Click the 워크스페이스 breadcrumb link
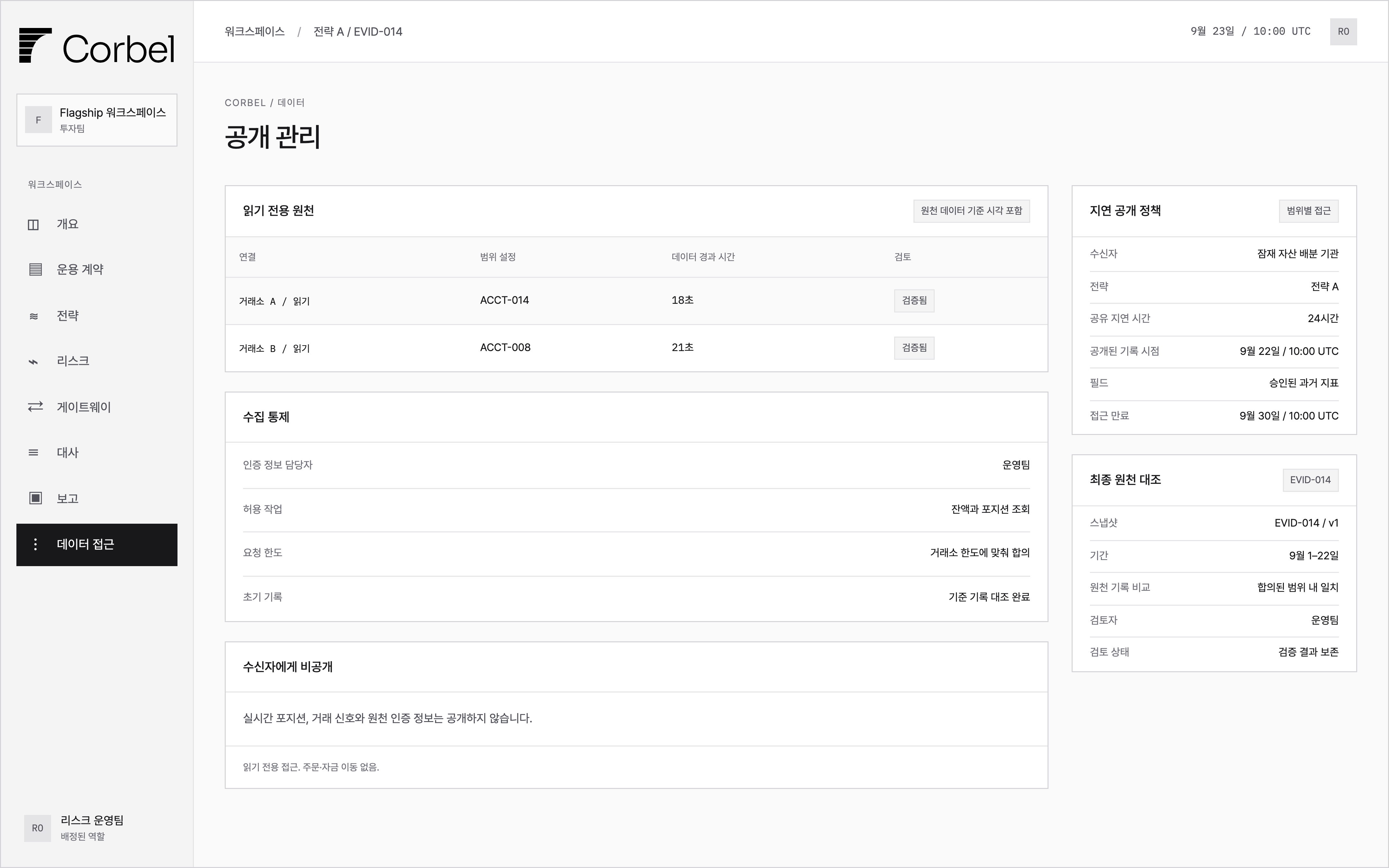Viewport: 1389px width, 868px height. (255, 32)
